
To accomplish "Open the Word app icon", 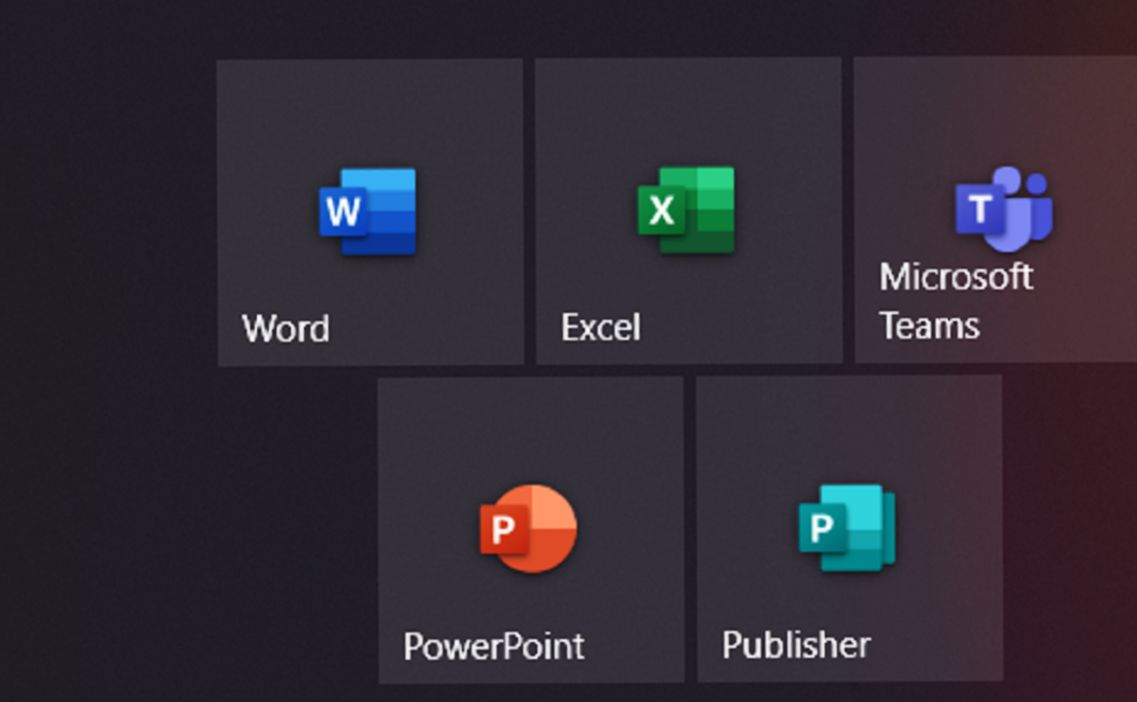I will pos(368,211).
